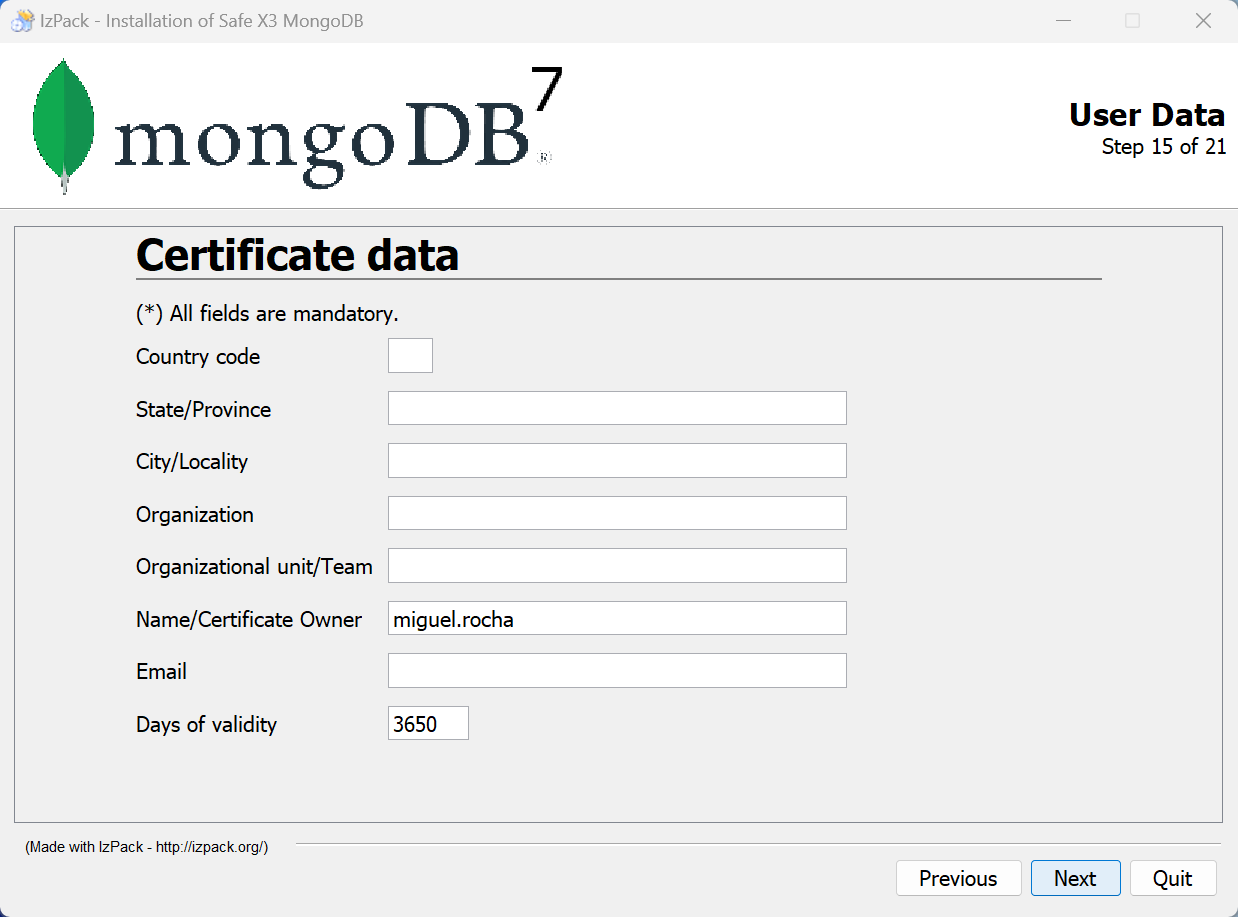Image resolution: width=1238 pixels, height=917 pixels.
Task: Go back with the Previous button
Action: coord(958,878)
